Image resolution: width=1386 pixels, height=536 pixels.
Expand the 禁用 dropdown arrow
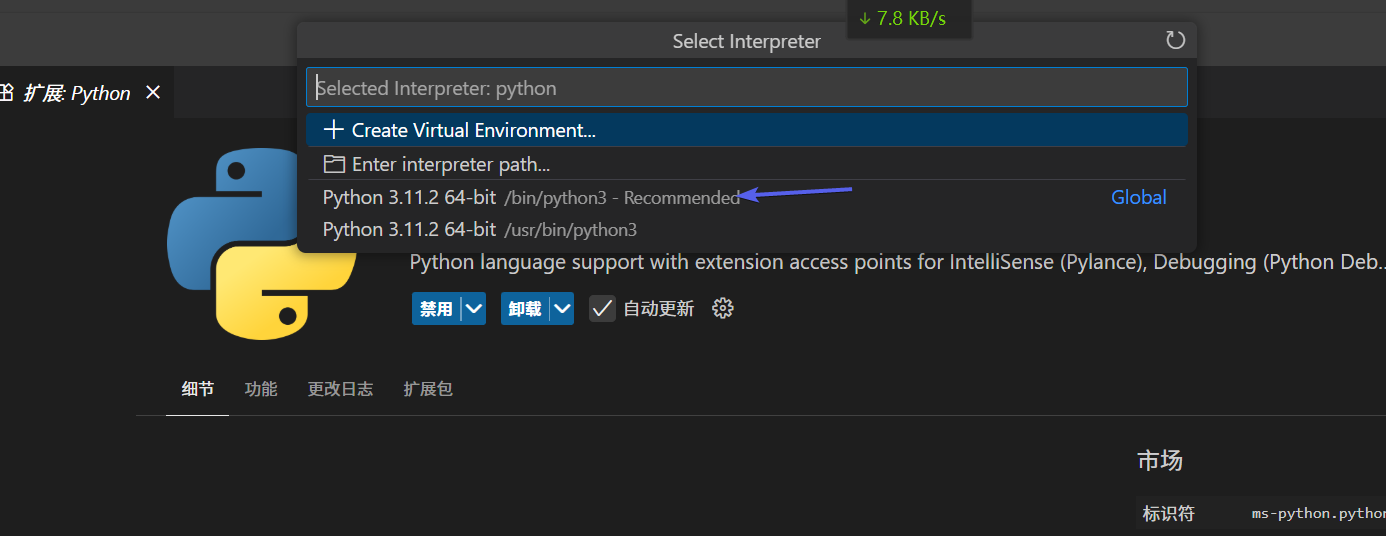pyautogui.click(x=474, y=308)
